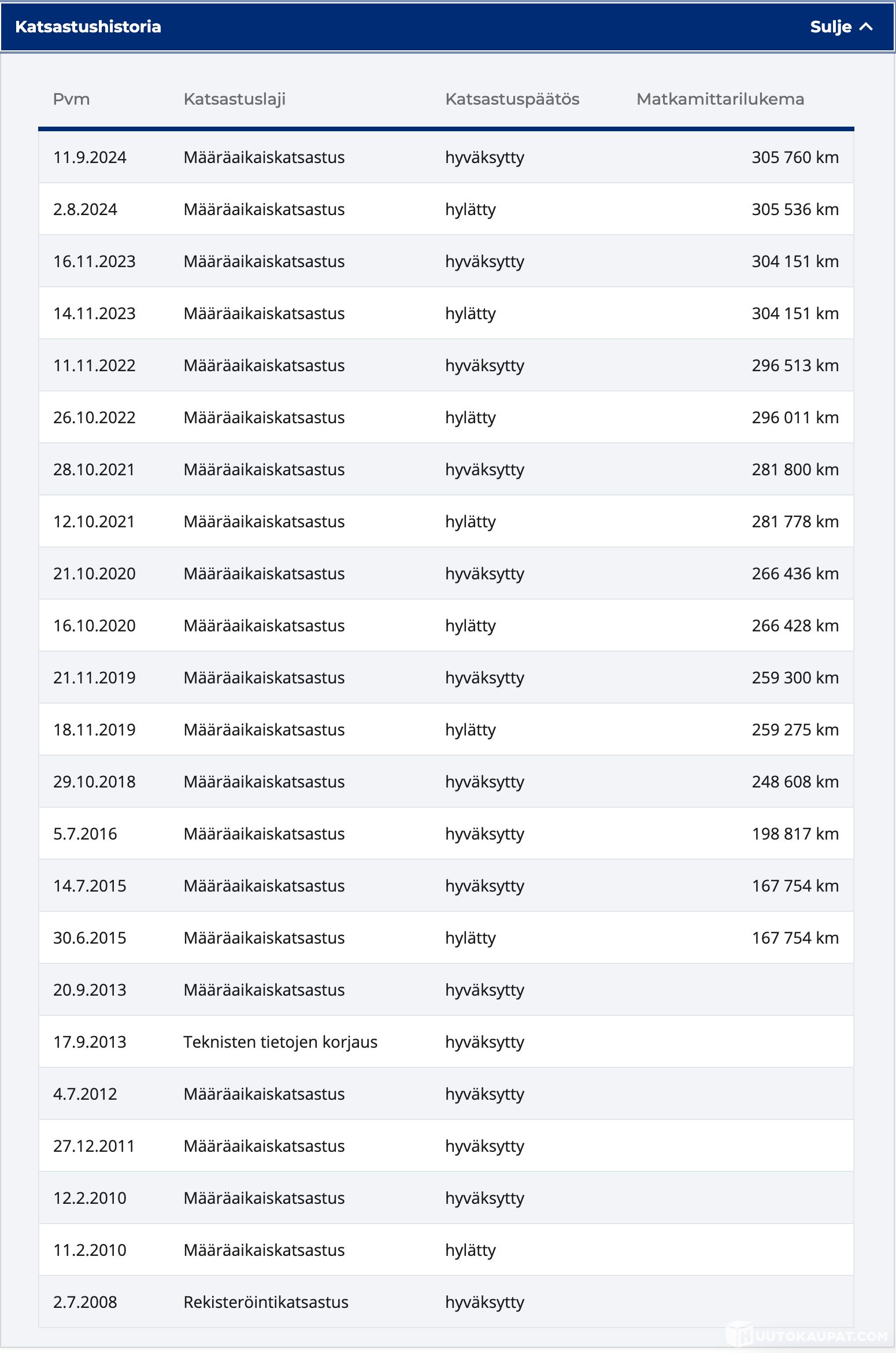Image resolution: width=896 pixels, height=1353 pixels.
Task: Click the chevron-up icon beside Sulje
Action: [x=866, y=27]
